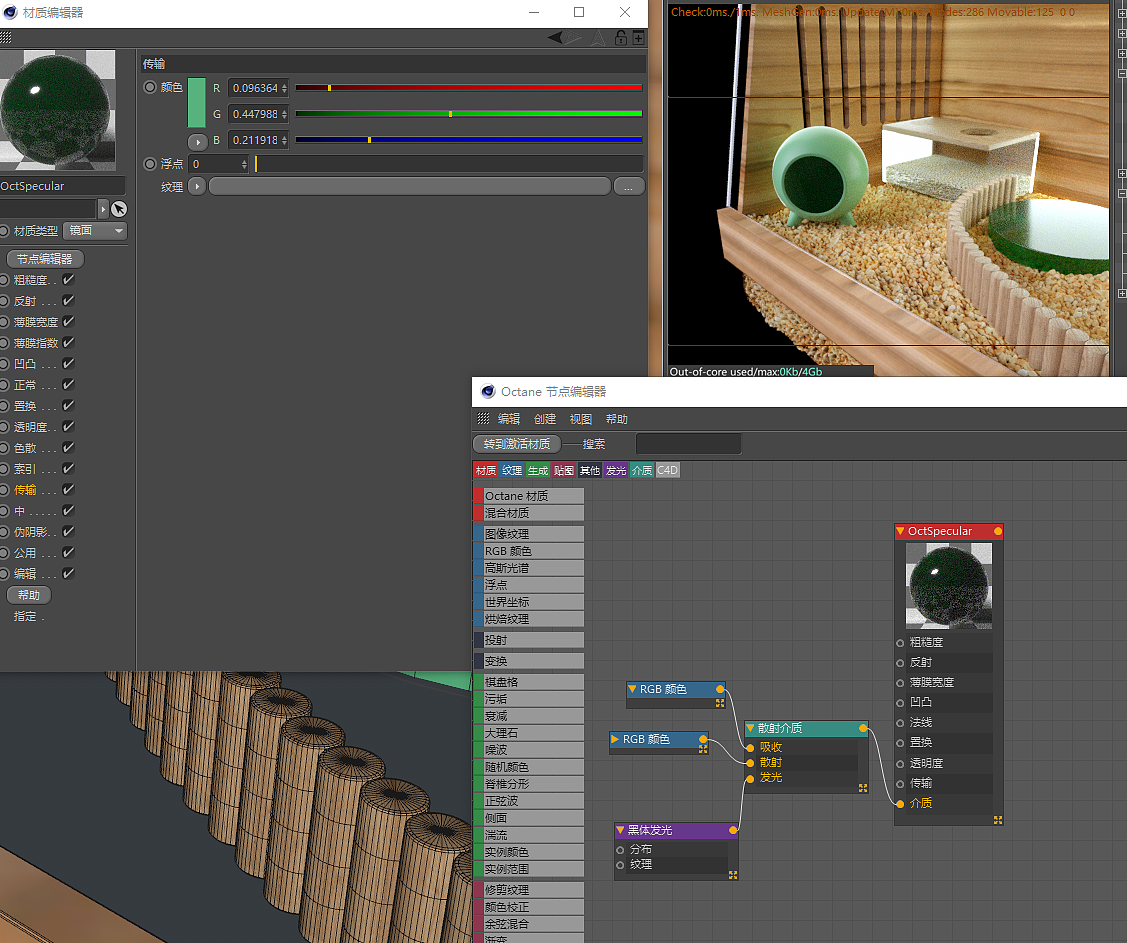Click the resize handle on lower RGB 颜色 node

pos(703,748)
